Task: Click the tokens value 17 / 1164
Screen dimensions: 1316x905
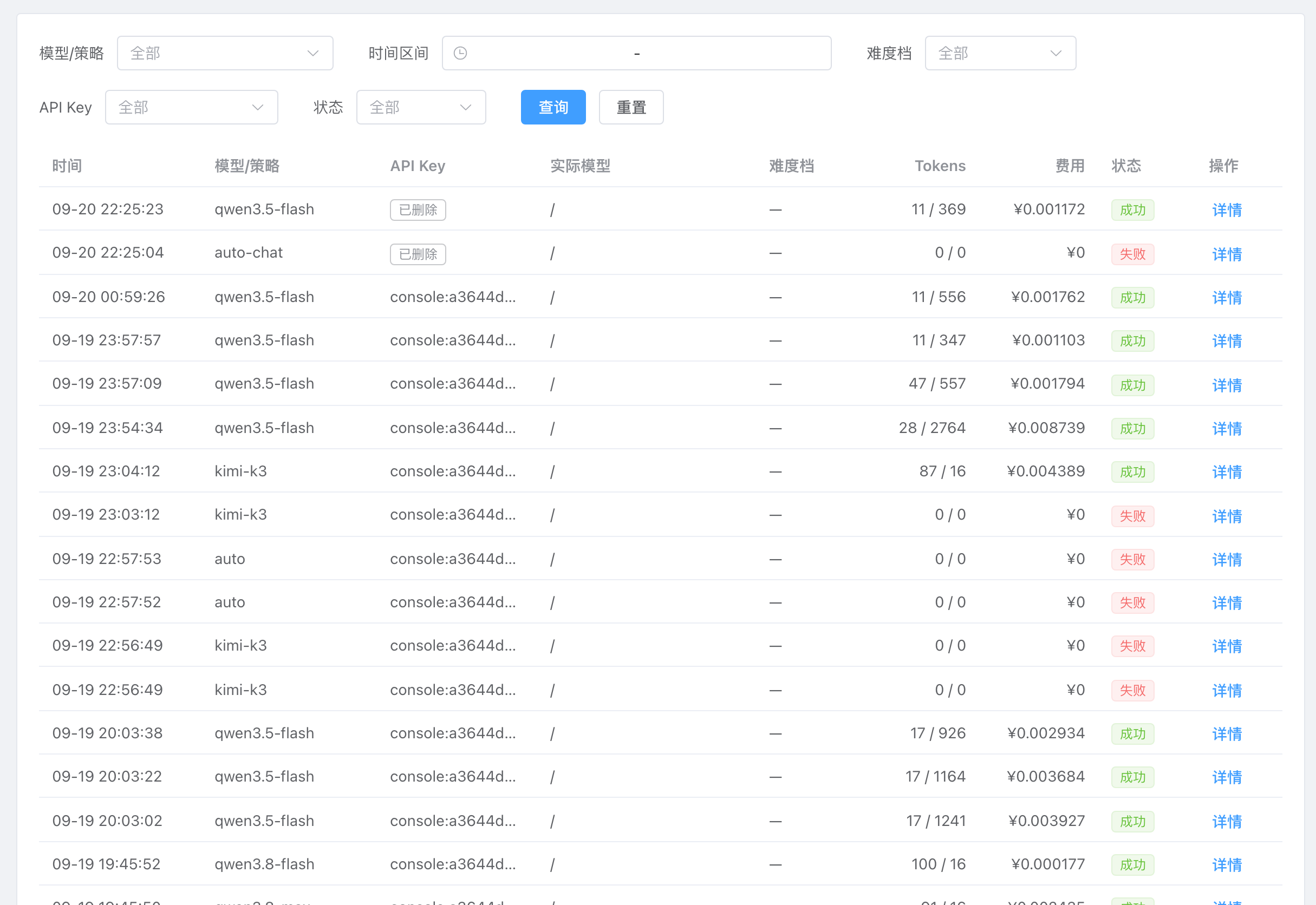Action: (935, 776)
